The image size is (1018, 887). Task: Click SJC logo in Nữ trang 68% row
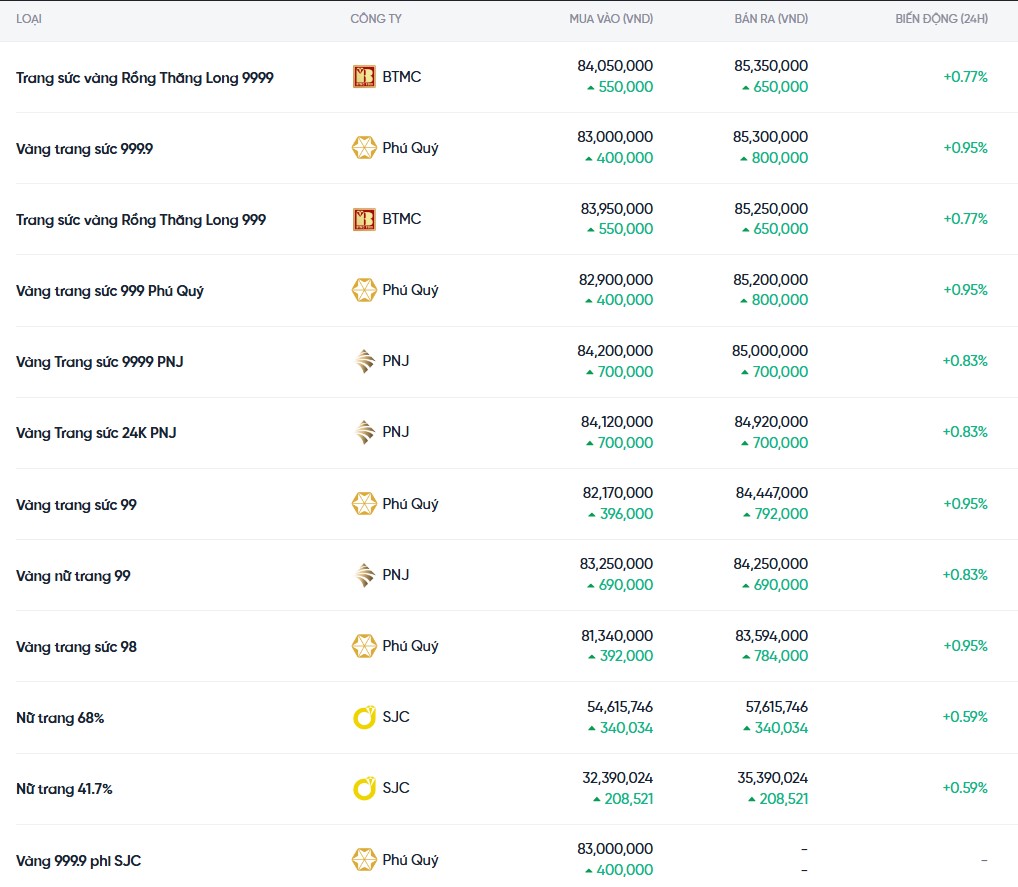364,717
